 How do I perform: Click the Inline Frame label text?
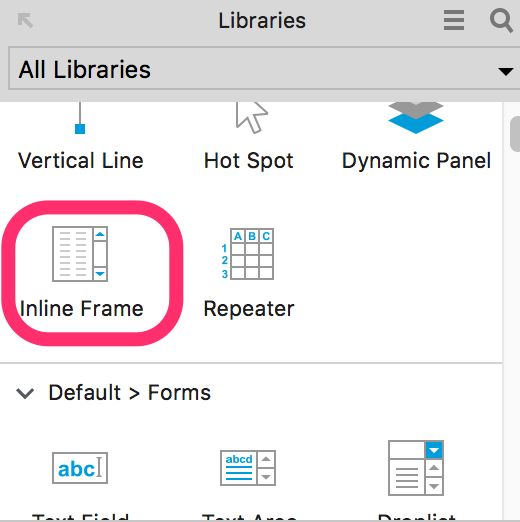pyautogui.click(x=82, y=308)
